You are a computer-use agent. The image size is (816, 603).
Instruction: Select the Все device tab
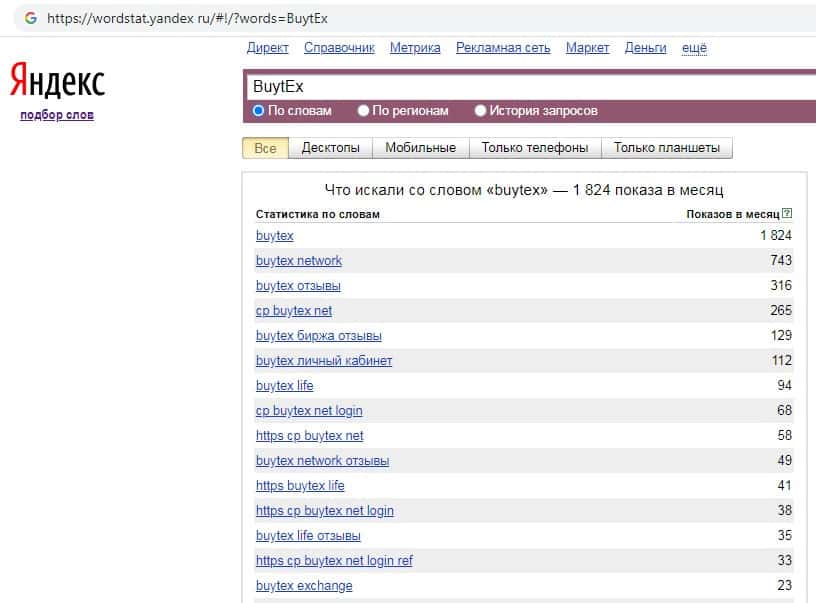pyautogui.click(x=265, y=148)
